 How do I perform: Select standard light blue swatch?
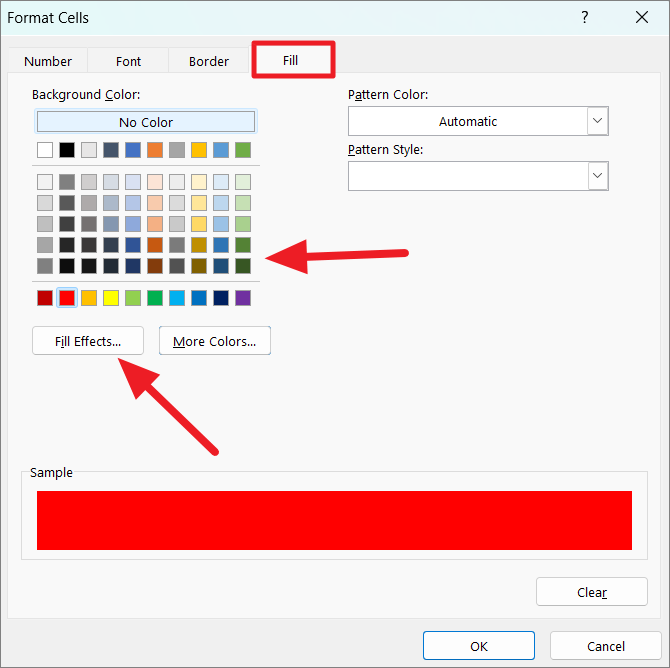[x=177, y=298]
